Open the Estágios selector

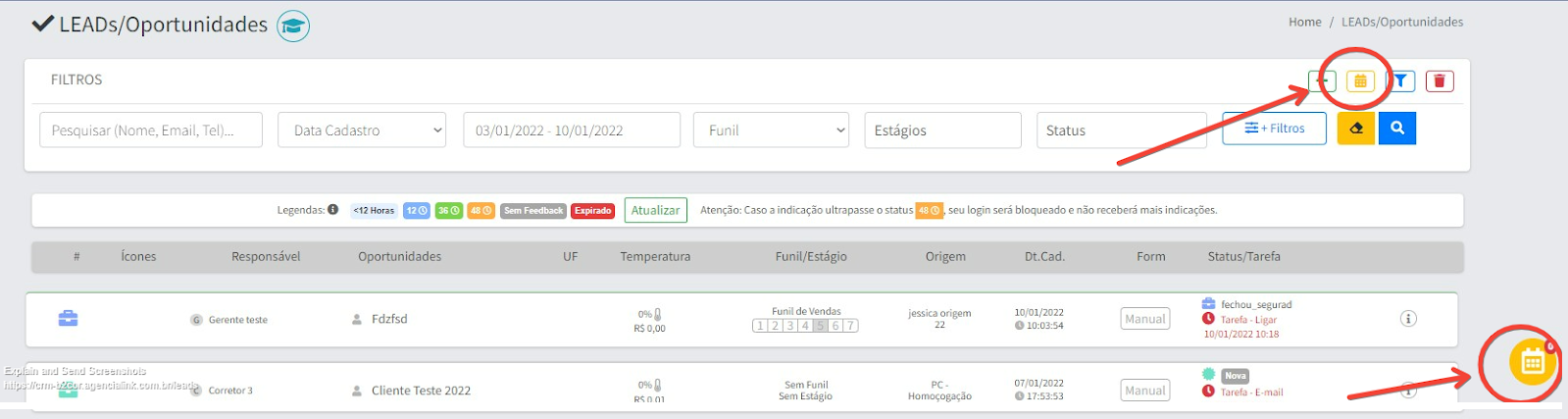coord(942,131)
